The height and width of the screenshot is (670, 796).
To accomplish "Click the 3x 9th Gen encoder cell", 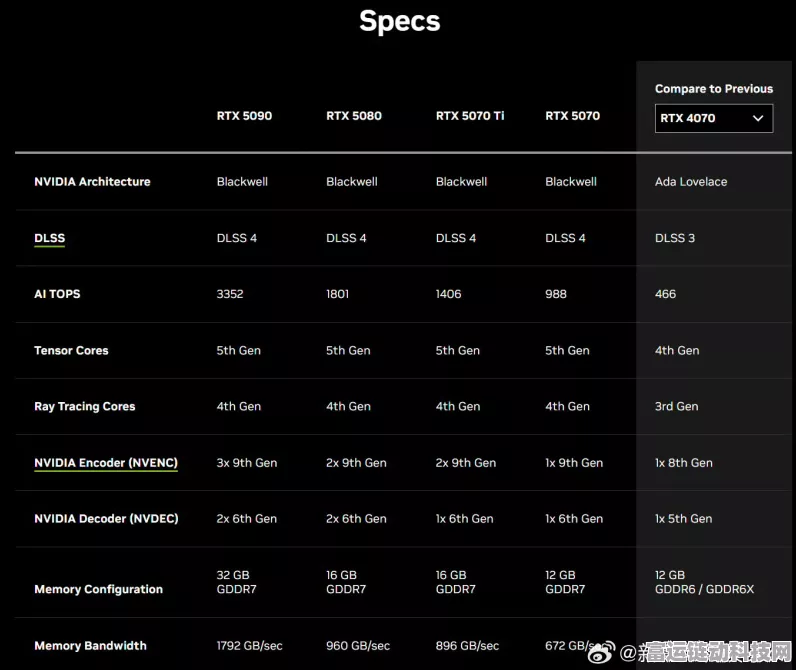I will point(247,463).
